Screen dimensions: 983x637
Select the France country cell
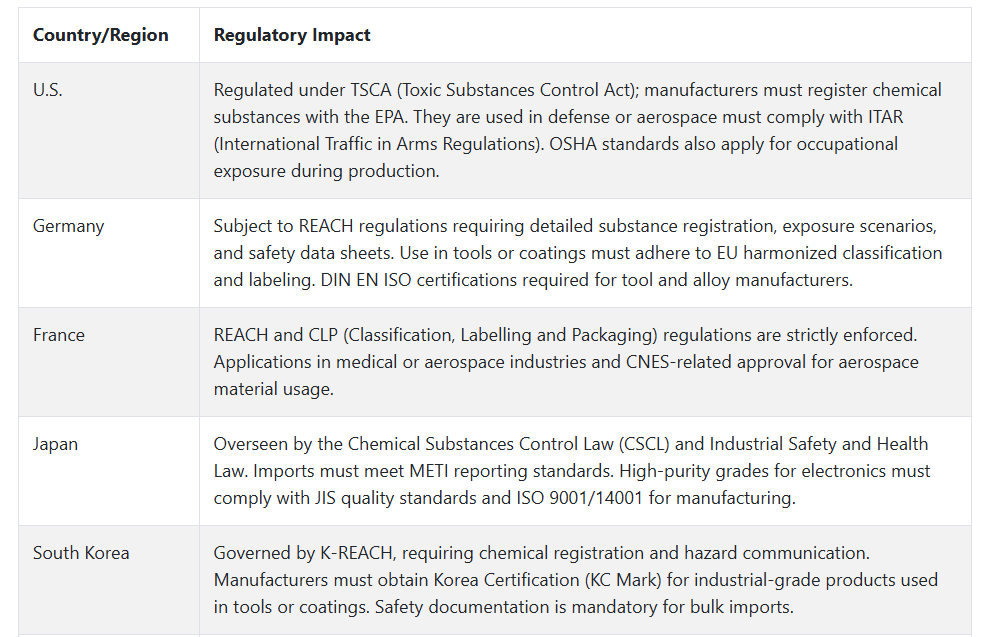tap(58, 335)
